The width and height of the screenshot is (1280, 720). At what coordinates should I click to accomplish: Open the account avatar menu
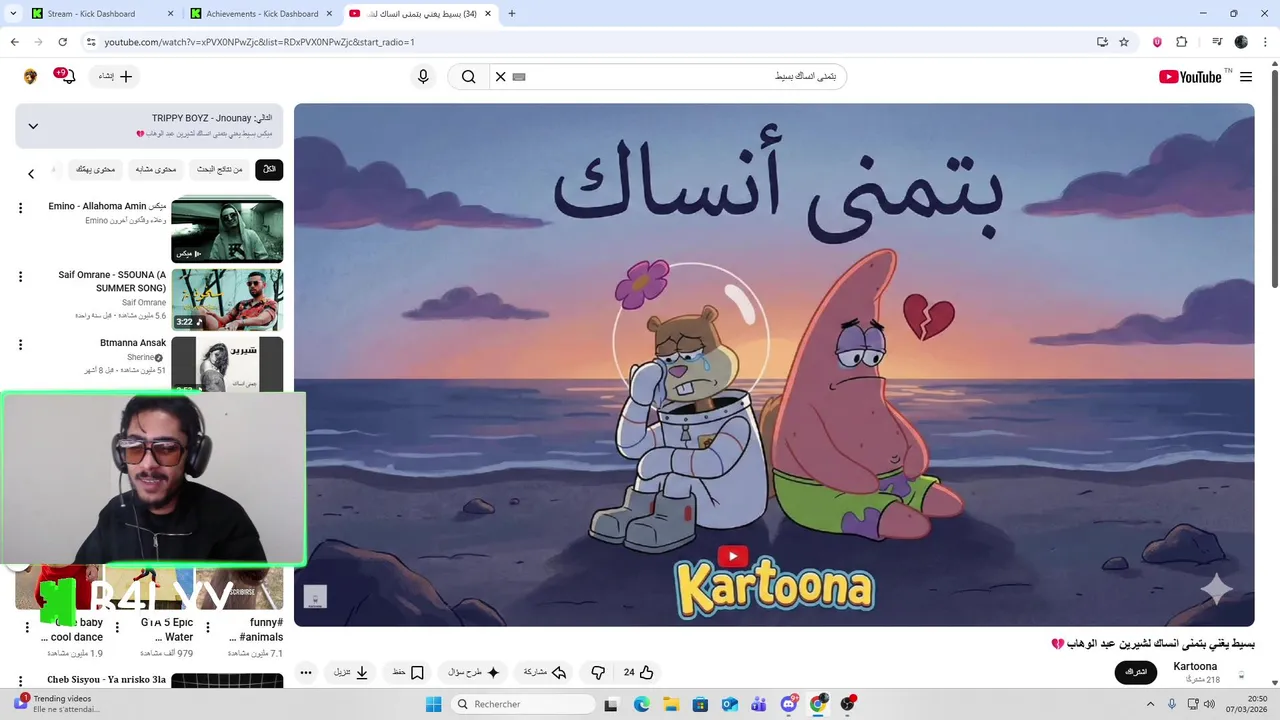tap(30, 77)
